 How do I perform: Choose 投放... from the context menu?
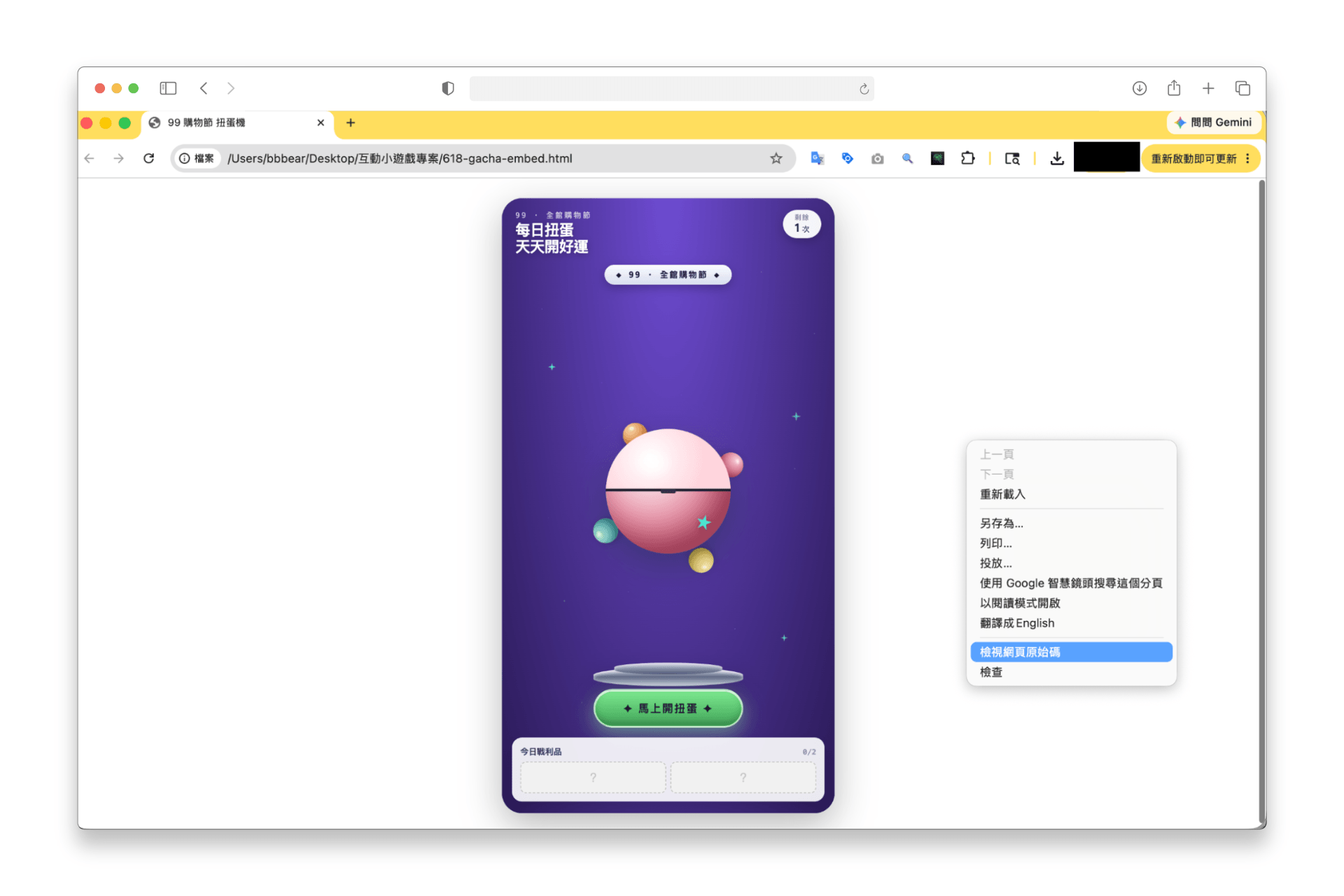click(x=1071, y=563)
